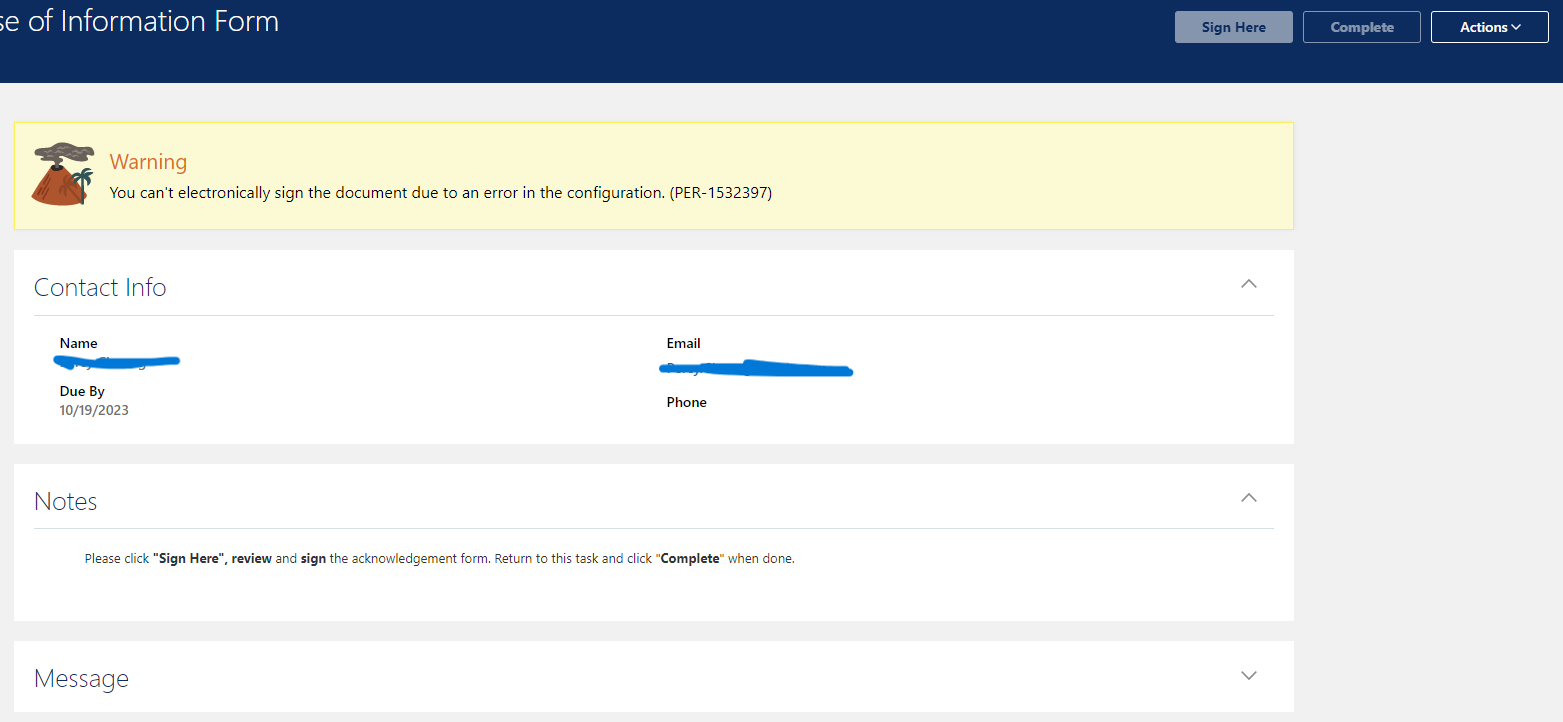Open the Actions dropdown menu
The height and width of the screenshot is (722, 1563).
[1490, 27]
